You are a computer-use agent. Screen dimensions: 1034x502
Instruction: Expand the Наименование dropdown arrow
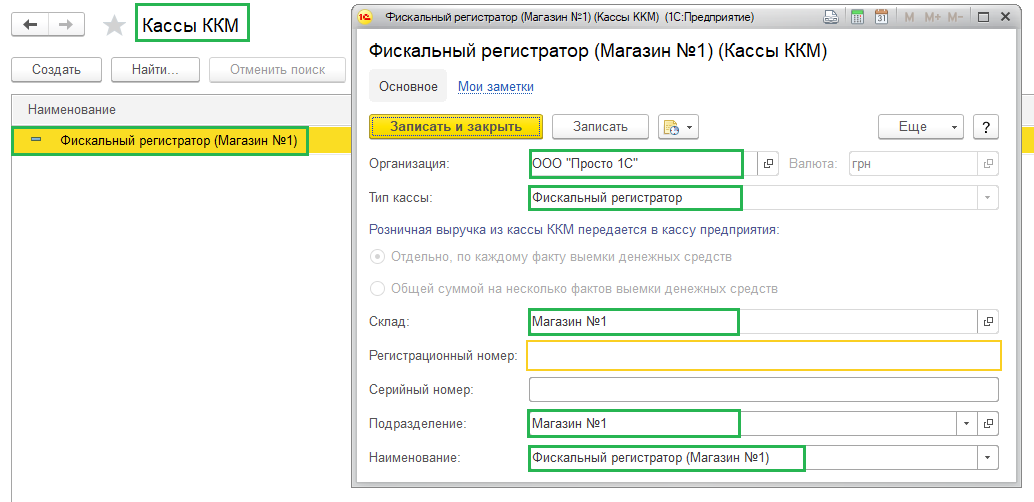(988, 456)
